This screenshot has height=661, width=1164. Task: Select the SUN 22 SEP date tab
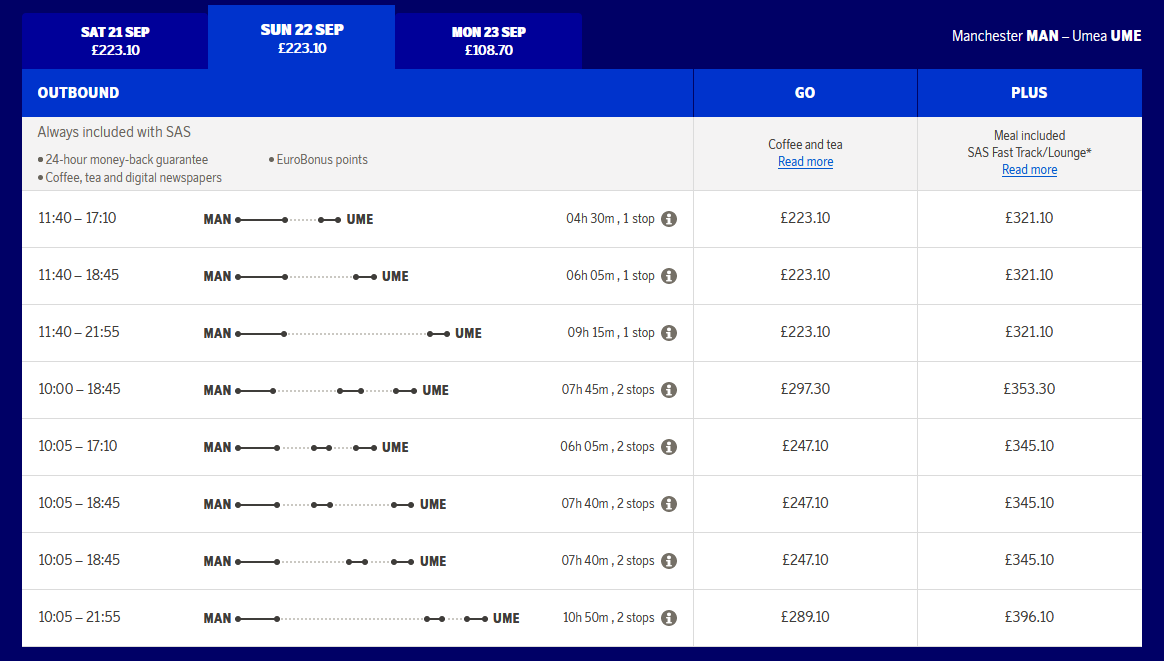coord(301,38)
